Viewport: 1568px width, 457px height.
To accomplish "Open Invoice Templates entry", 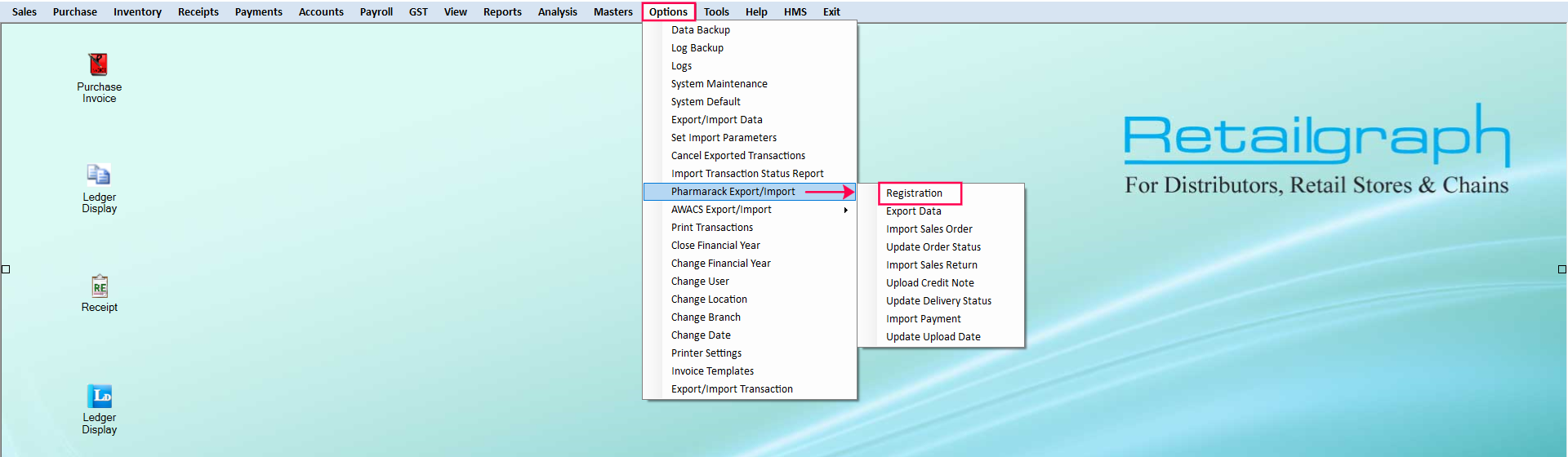I will coord(712,371).
